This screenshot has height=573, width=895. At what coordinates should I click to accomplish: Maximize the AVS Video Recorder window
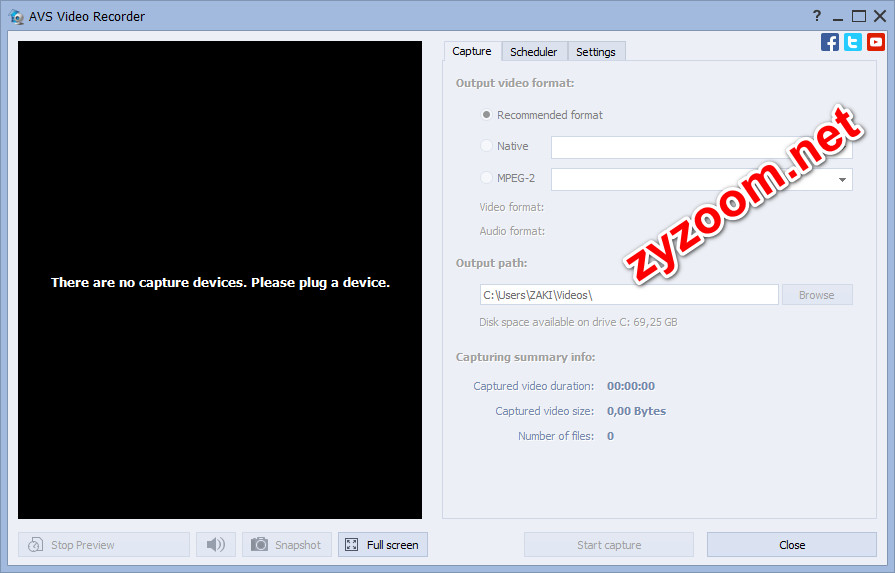pyautogui.click(x=858, y=17)
